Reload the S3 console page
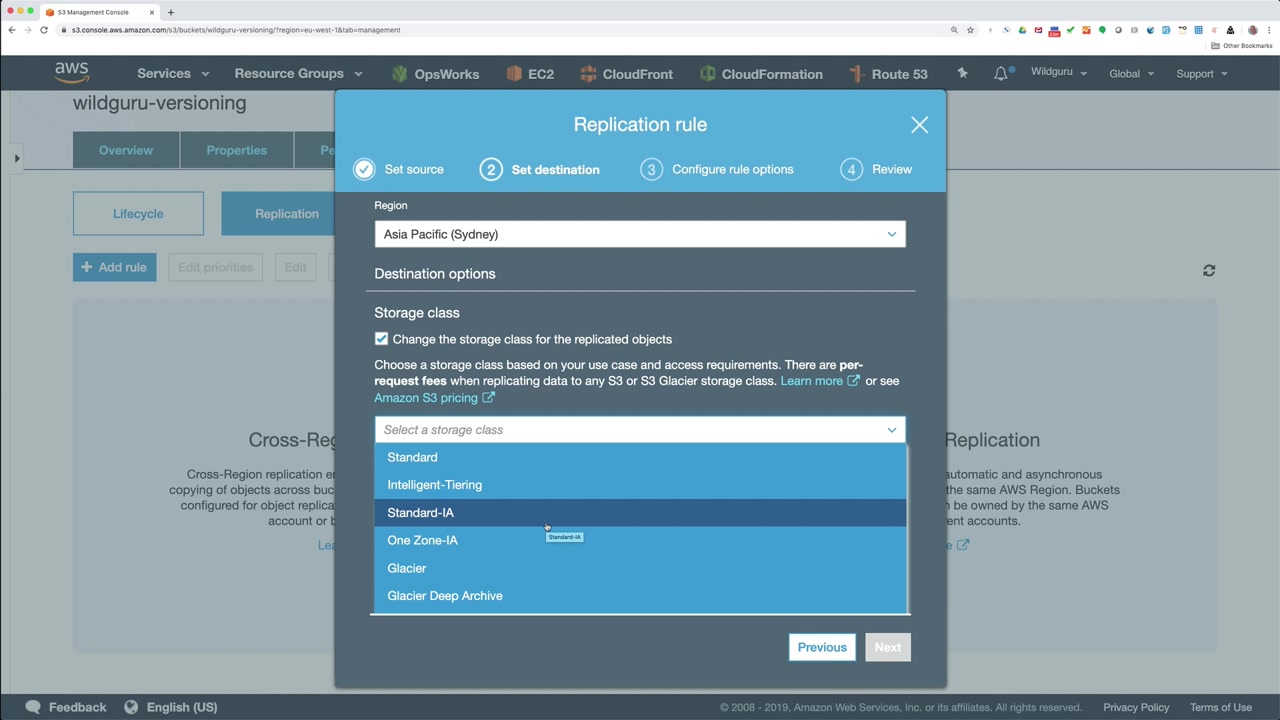This screenshot has width=1280, height=720. coord(44,30)
